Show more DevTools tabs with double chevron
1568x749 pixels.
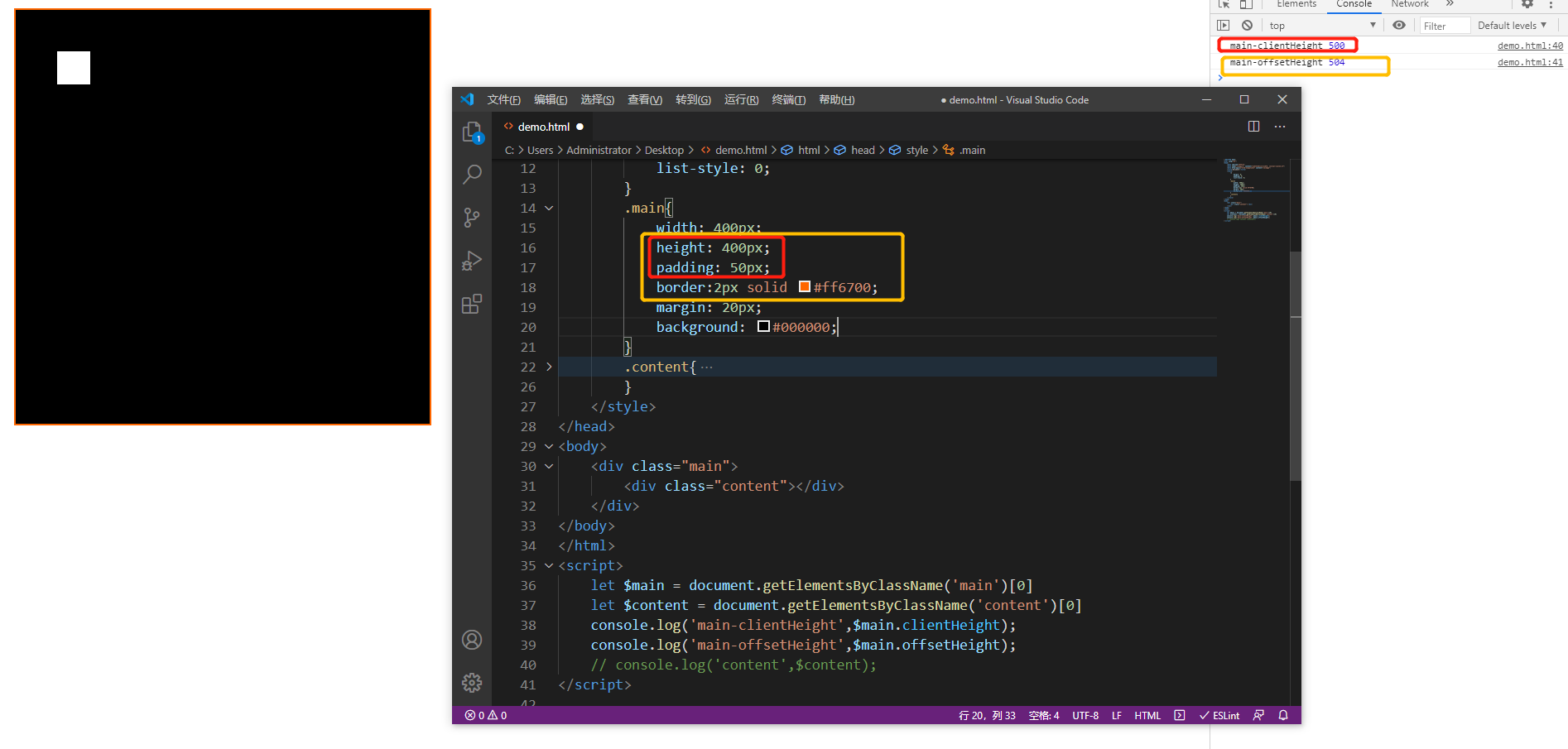coord(1450,4)
